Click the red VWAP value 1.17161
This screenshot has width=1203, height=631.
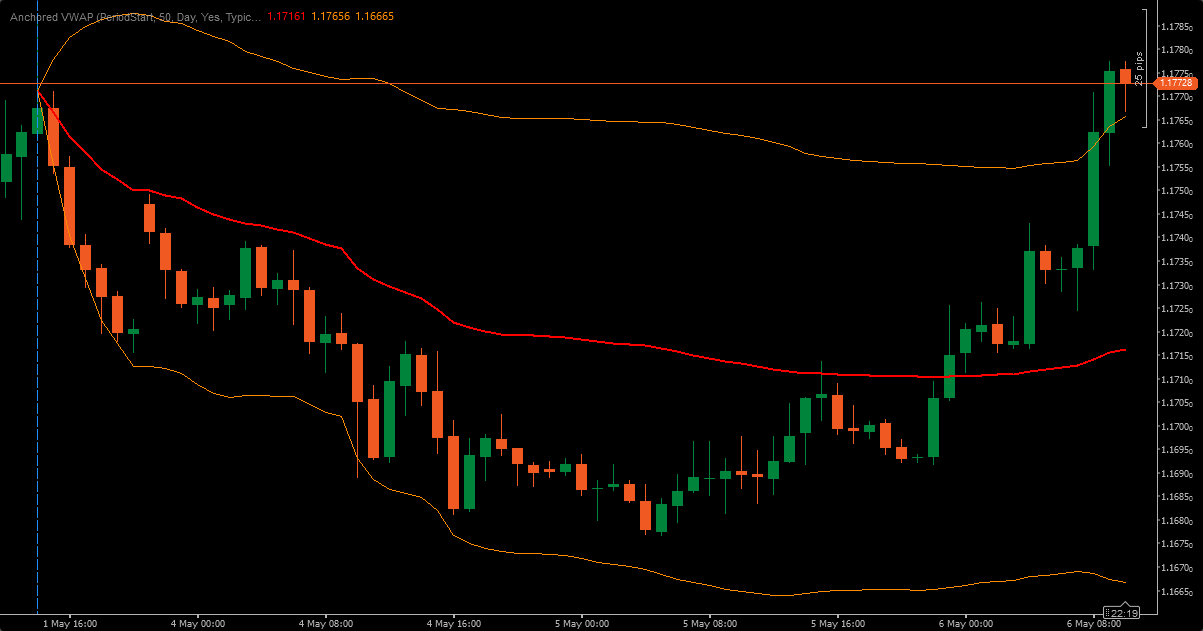point(287,17)
